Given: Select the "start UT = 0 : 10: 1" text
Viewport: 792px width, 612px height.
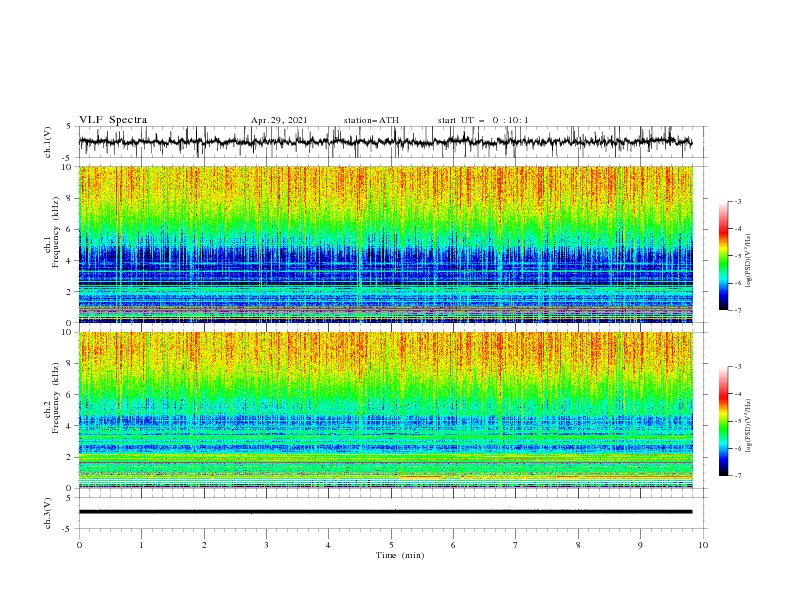Looking at the screenshot, I should tap(483, 120).
